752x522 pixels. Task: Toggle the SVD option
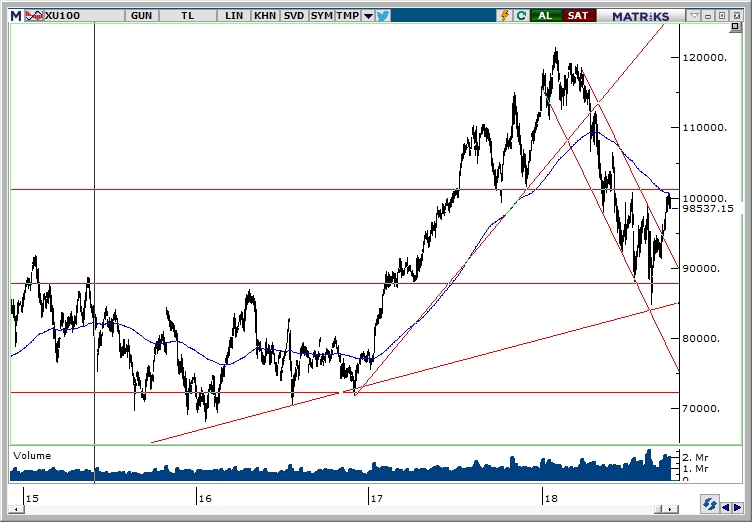(x=294, y=16)
